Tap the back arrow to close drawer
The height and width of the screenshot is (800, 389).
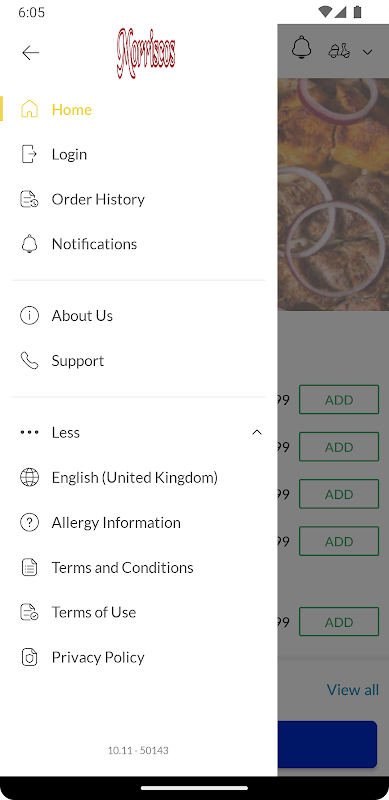pos(31,53)
